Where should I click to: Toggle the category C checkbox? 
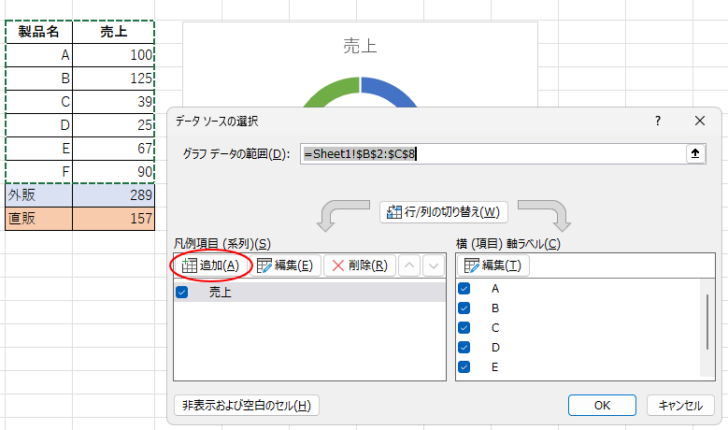(x=464, y=327)
